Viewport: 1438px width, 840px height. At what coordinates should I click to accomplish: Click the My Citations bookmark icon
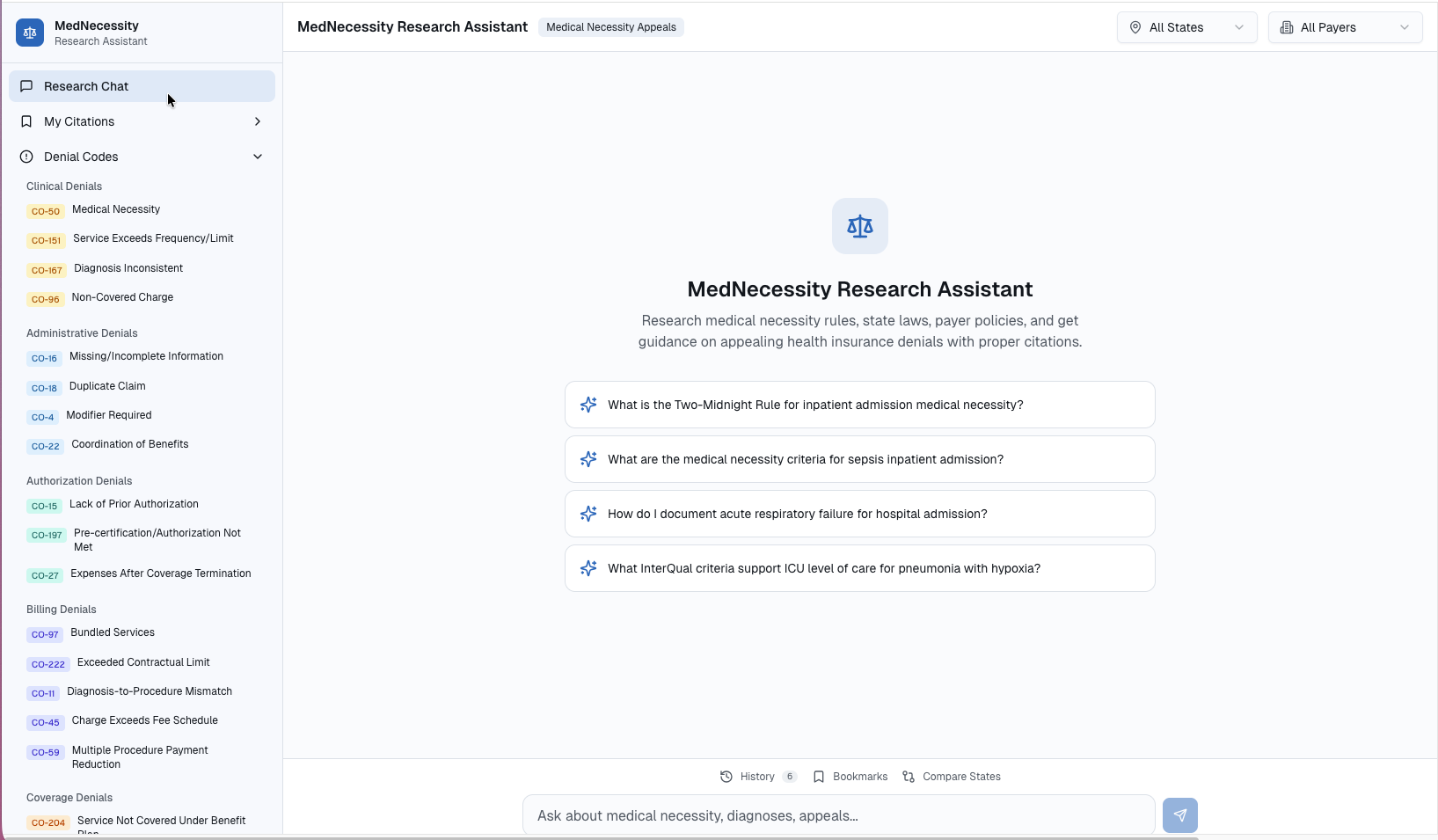coord(26,121)
